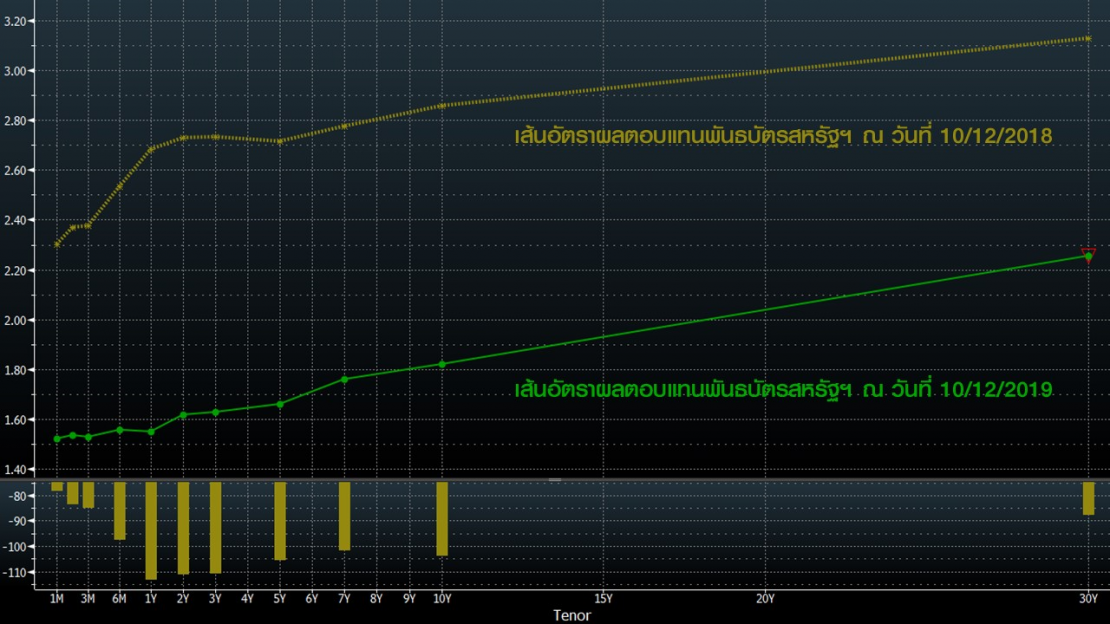Viewport: 1110px width, 624px height.
Task: Select the yellow curve's 1M starting point
Action: (x=57, y=244)
